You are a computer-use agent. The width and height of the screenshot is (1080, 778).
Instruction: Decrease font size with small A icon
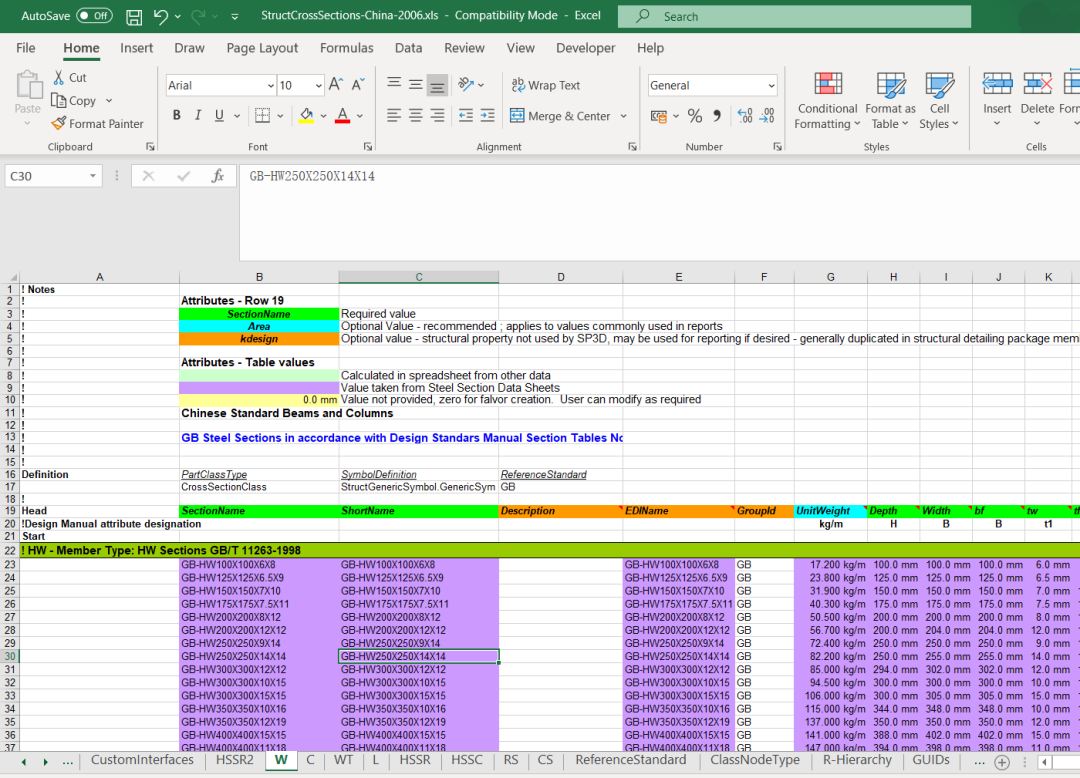357,85
